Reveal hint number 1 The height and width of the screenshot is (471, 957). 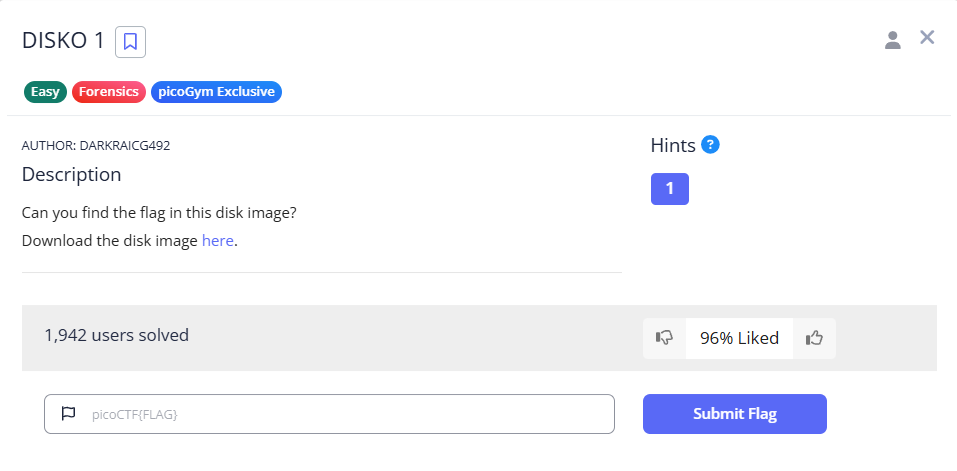tap(669, 189)
